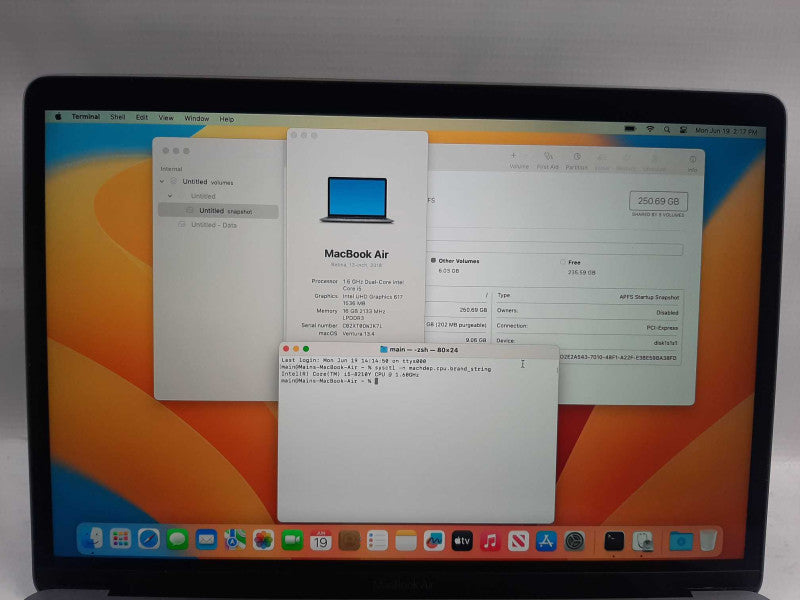Open the Edit menu
Viewport: 800px width, 600px height.
tap(142, 117)
